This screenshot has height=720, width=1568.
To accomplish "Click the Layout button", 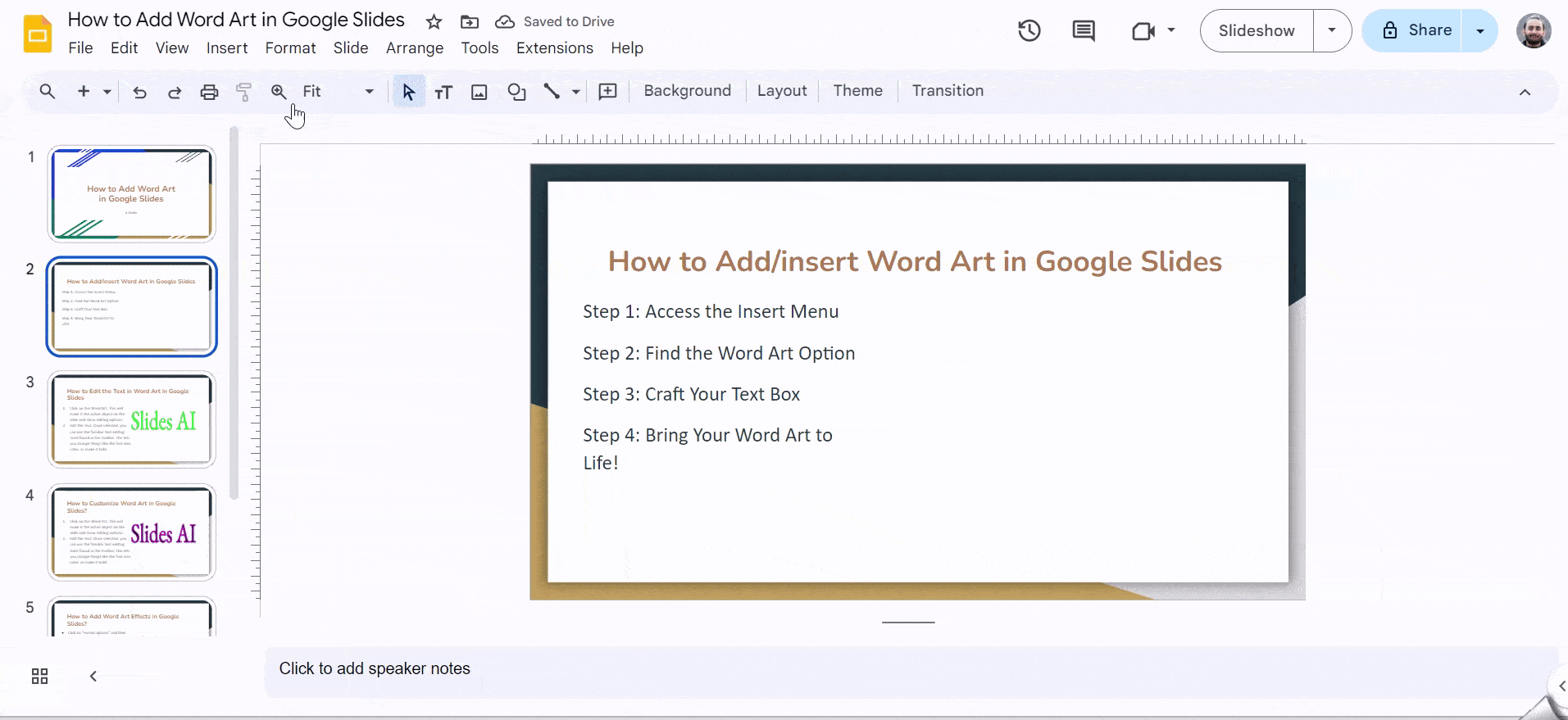I will coord(782,91).
